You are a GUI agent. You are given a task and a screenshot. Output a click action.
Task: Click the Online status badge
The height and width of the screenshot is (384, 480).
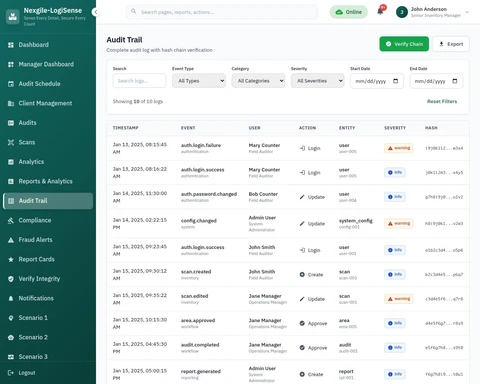pos(348,12)
